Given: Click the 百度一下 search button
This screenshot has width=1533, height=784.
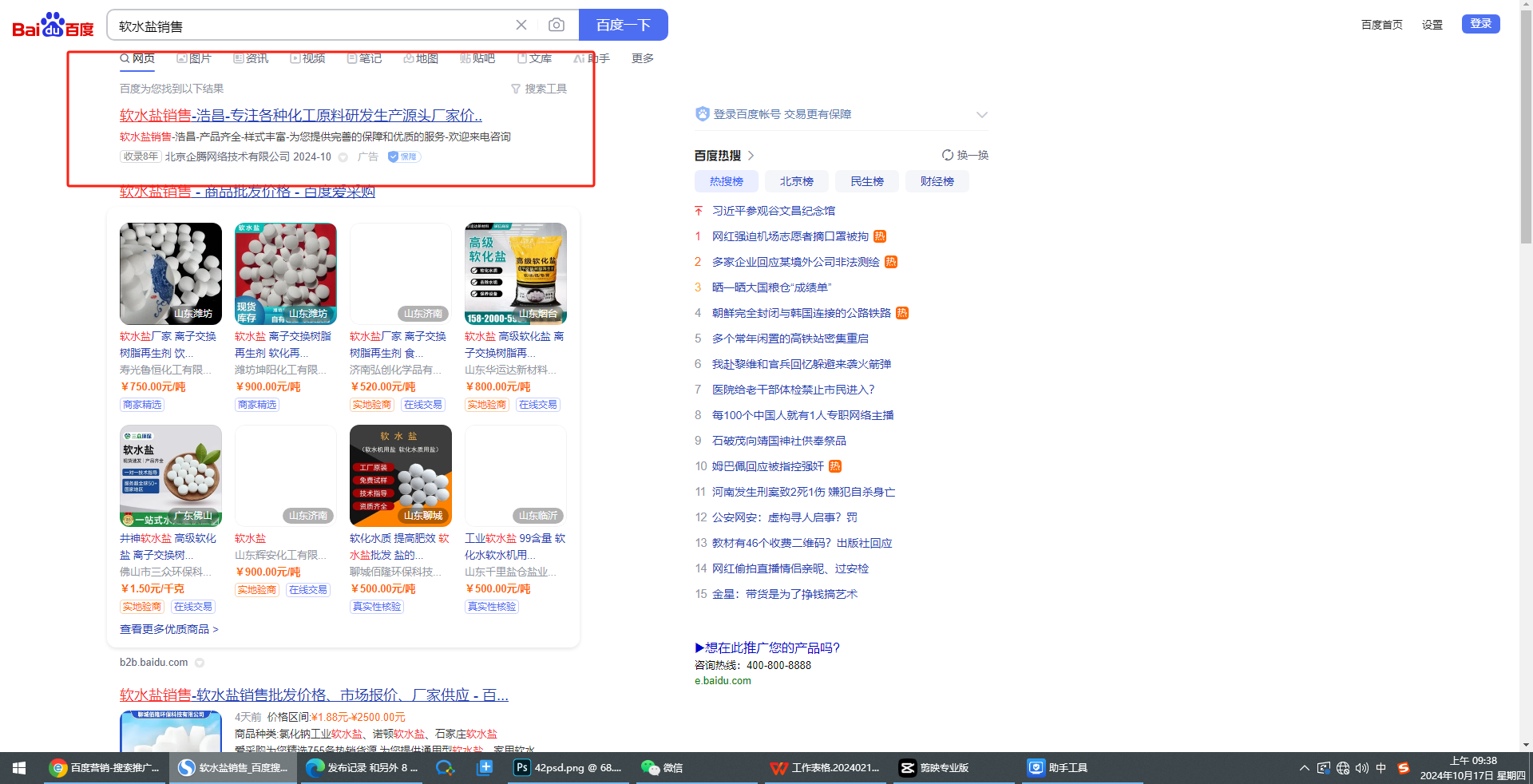Looking at the screenshot, I should coord(623,25).
